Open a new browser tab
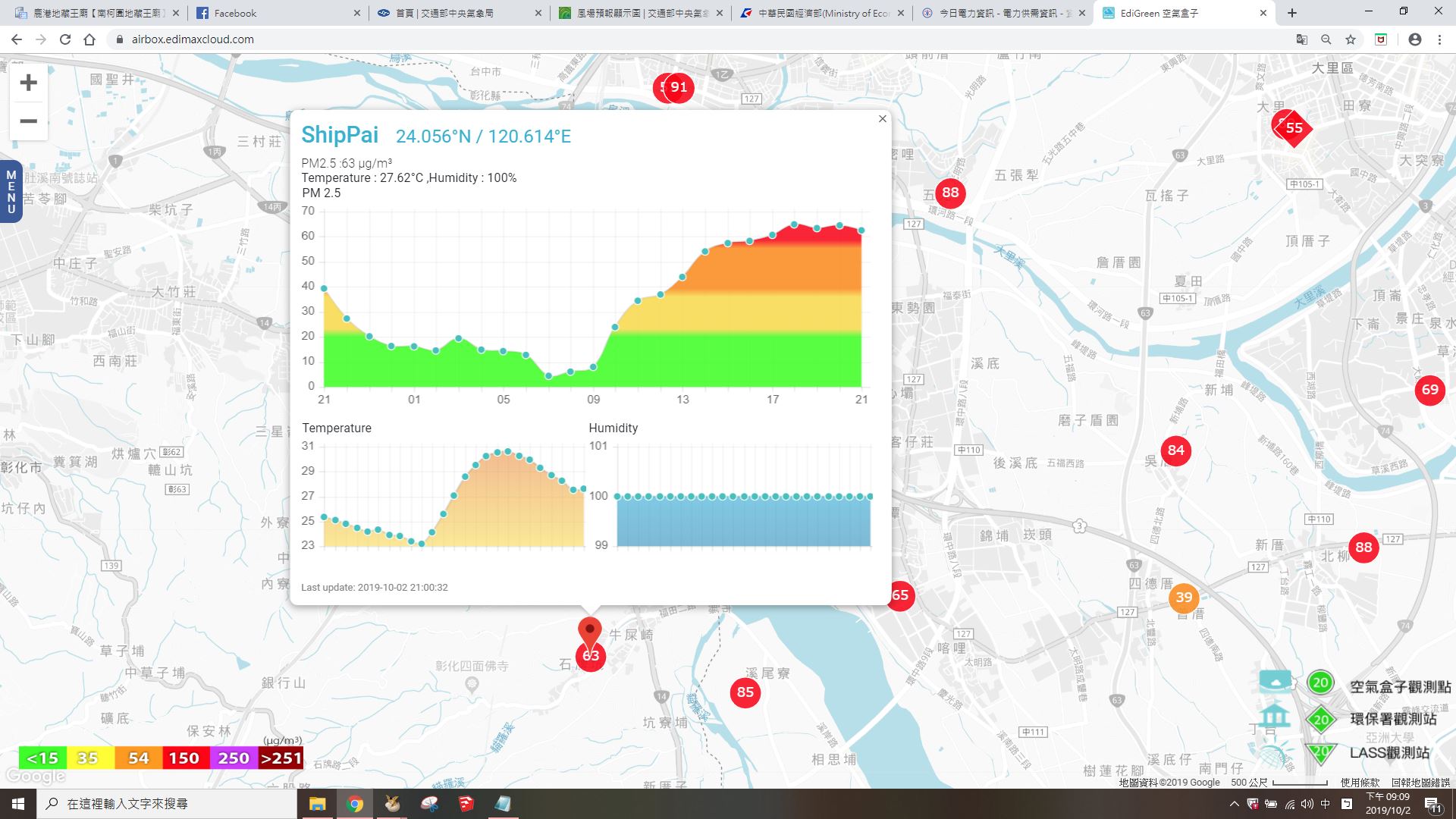Viewport: 1456px width, 819px height. pos(1292,13)
